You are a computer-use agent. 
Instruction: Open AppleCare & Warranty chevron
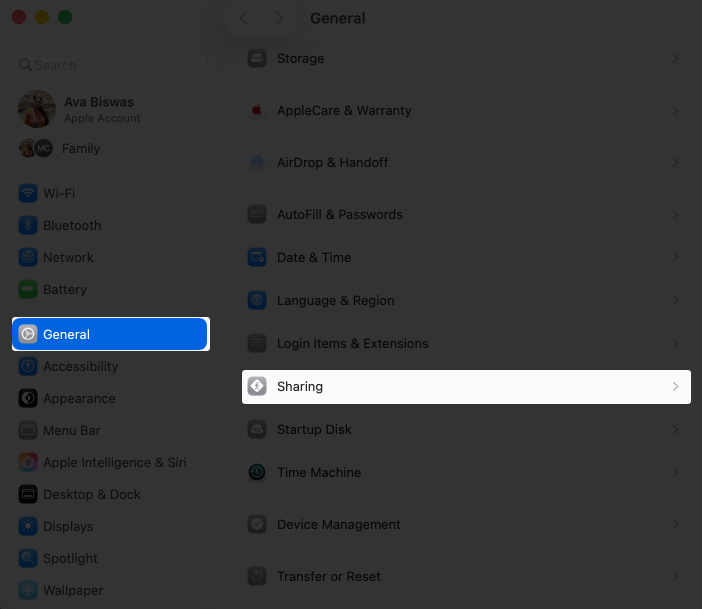(x=675, y=111)
